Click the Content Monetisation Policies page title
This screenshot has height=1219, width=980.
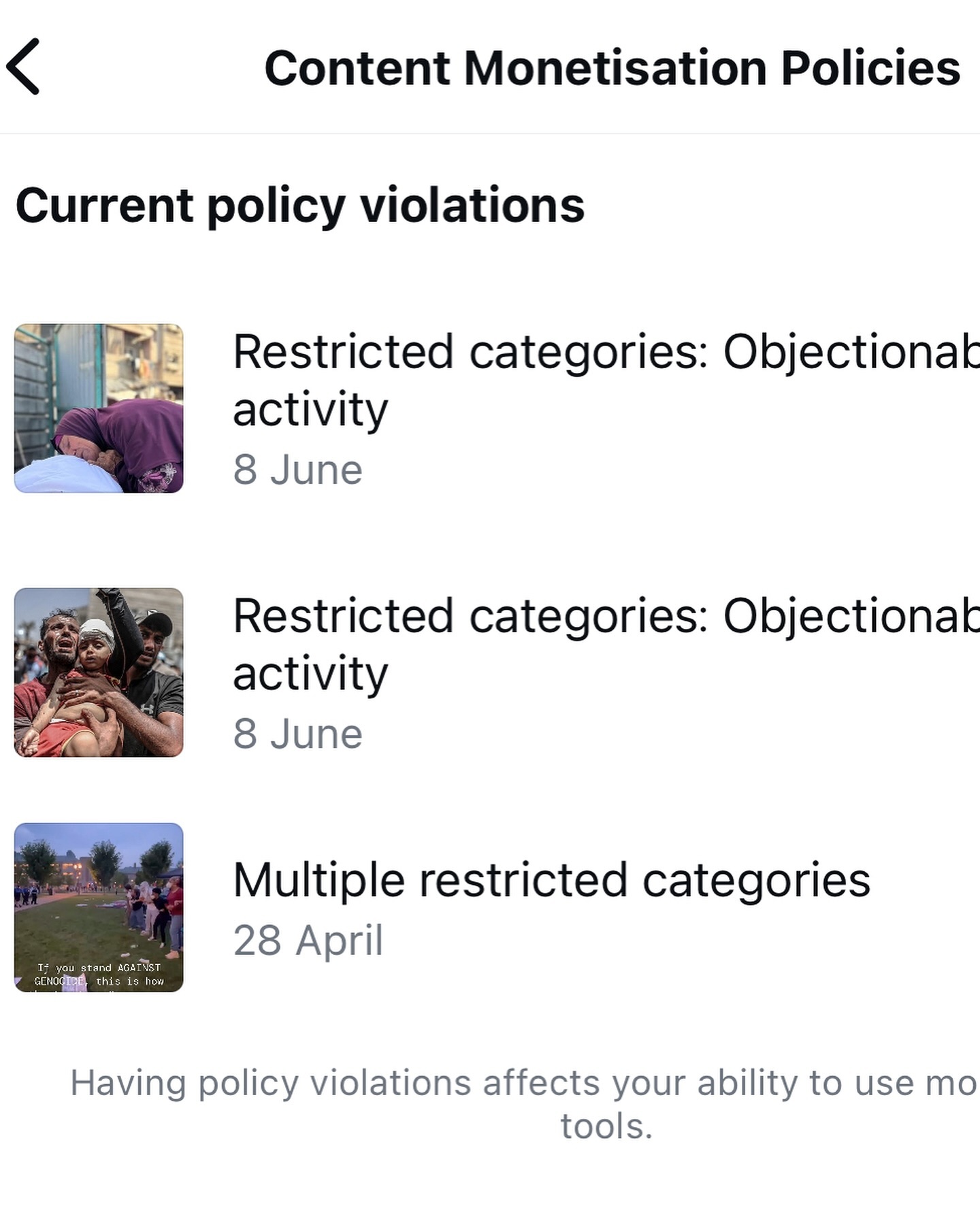[x=611, y=68]
